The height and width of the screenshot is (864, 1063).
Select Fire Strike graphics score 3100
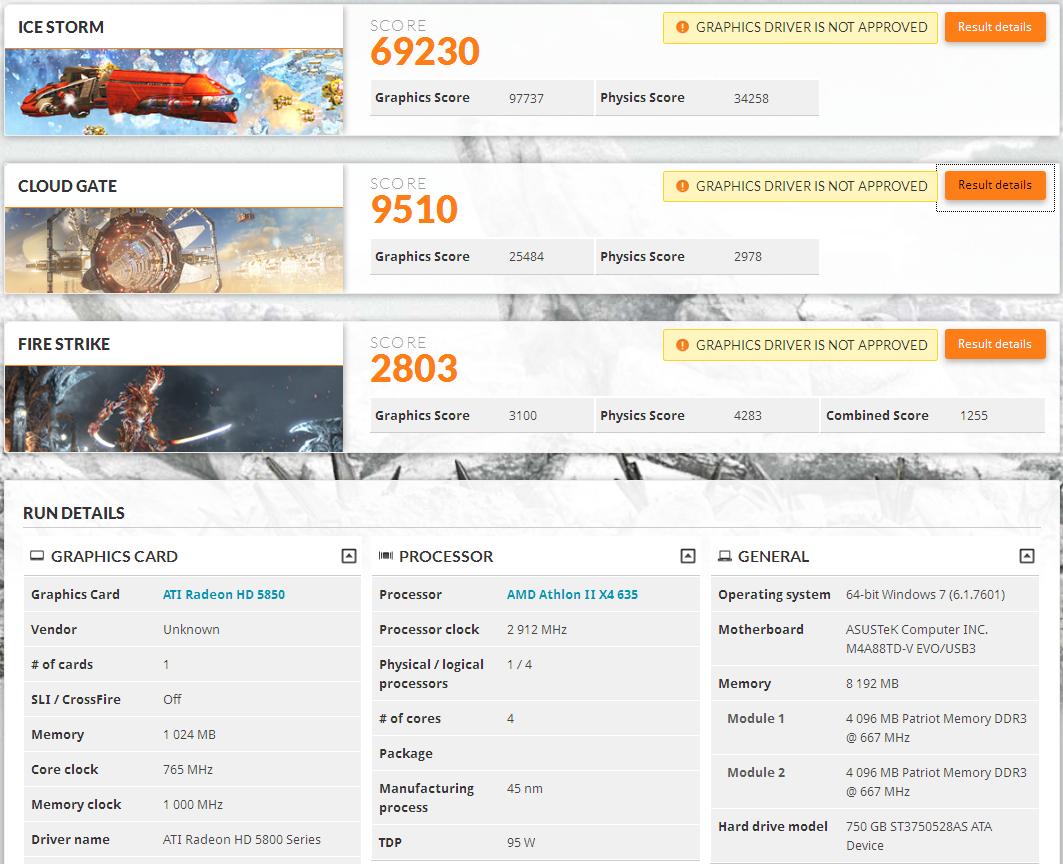point(523,416)
